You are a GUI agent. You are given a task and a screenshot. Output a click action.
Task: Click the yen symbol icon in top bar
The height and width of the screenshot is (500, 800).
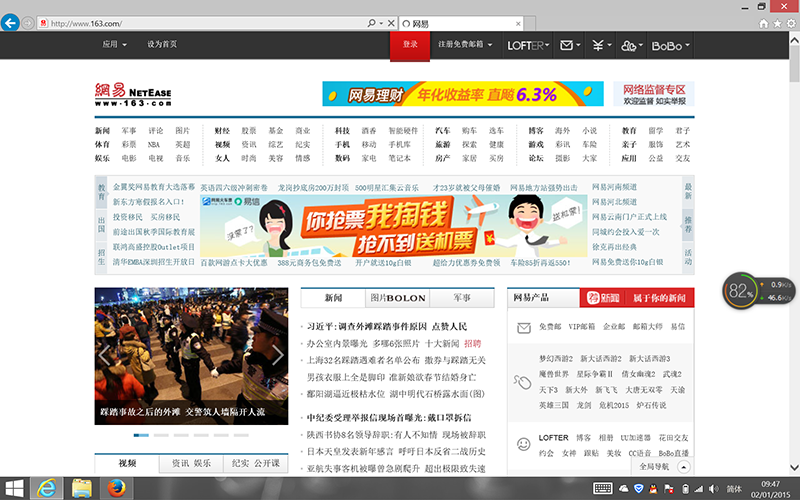598,45
